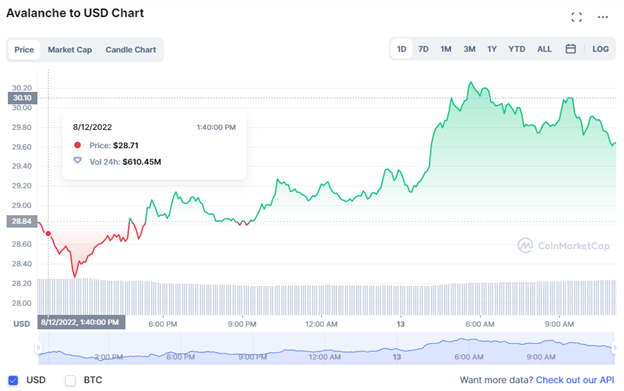Click the Vol 24h: $610.45M tooltip value
The image size is (624, 391).
[125, 162]
